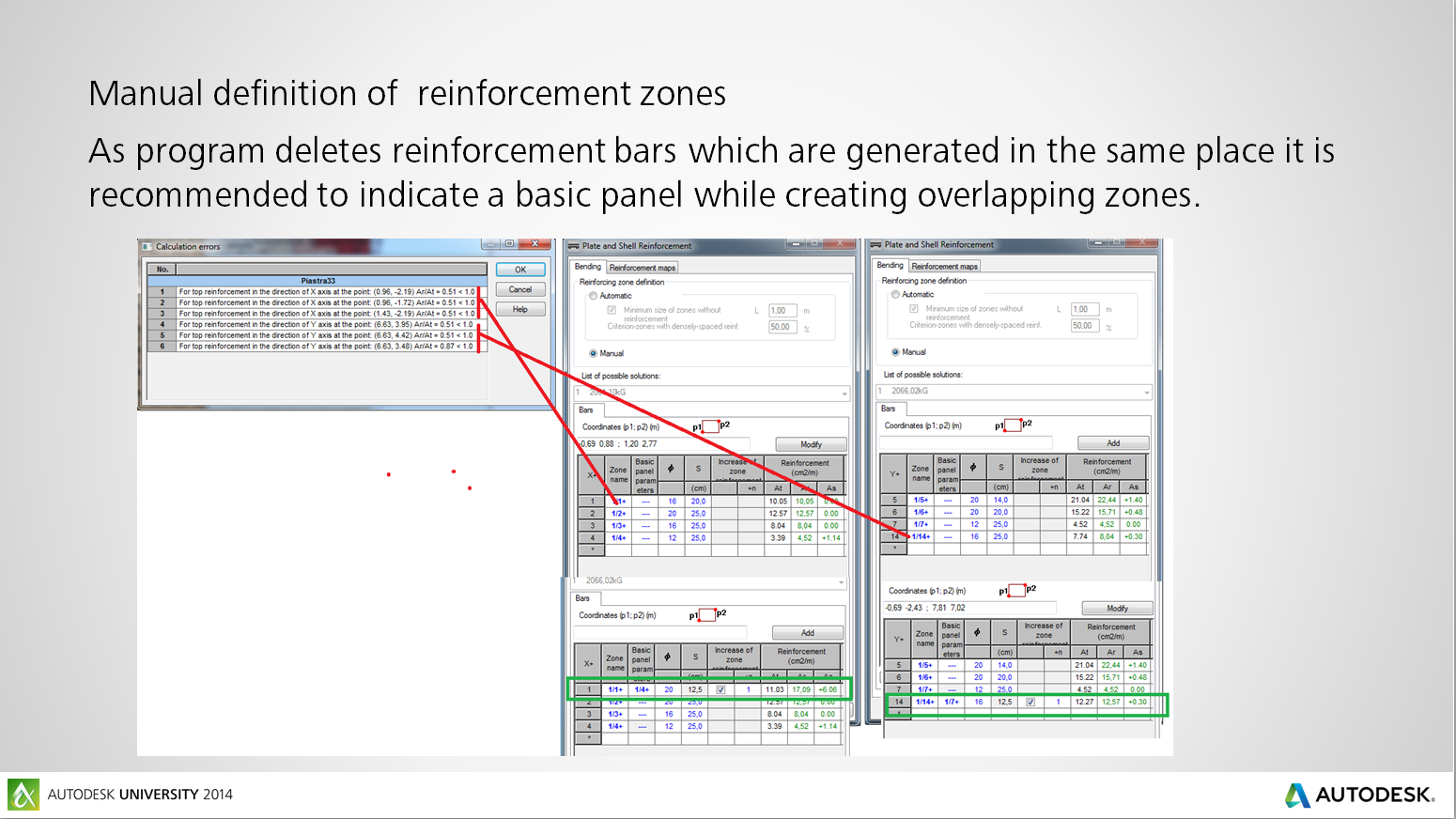The width and height of the screenshot is (1456, 819).
Task: Select Bending tab in right window
Action: tap(891, 266)
